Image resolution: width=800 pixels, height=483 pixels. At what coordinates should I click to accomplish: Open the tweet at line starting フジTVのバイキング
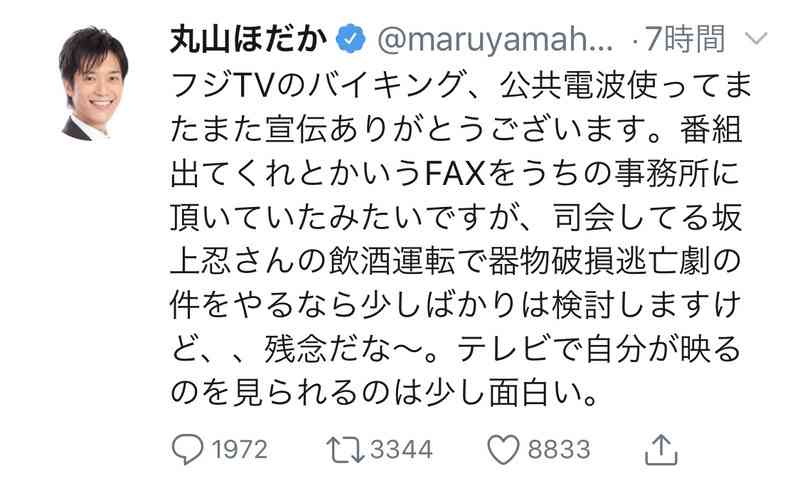461,85
